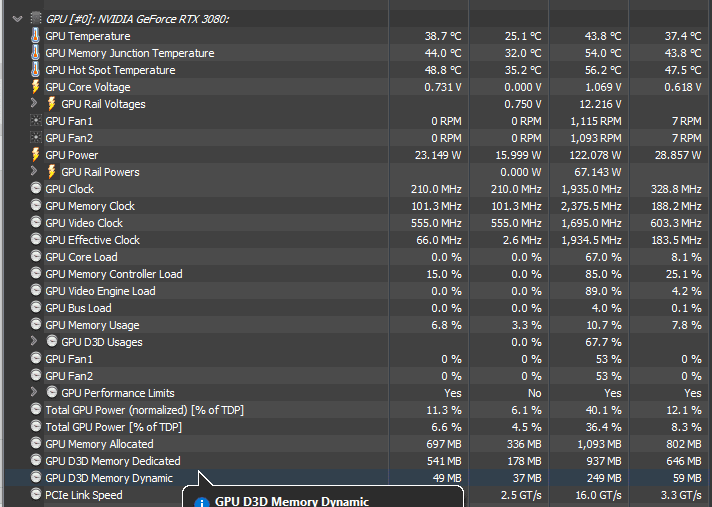This screenshot has width=712, height=507.
Task: Click the 1,115 RPM Fan1 value
Action: pyautogui.click(x=596, y=121)
